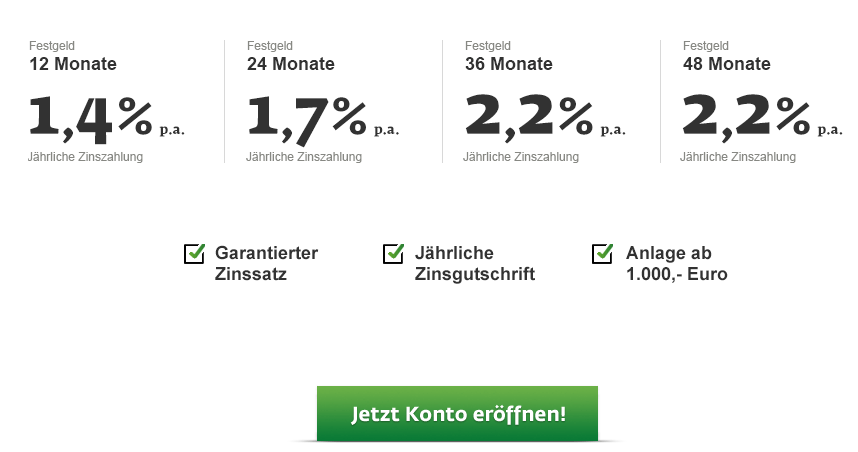Select the Festgeld 48 Monate heading

click(x=726, y=64)
